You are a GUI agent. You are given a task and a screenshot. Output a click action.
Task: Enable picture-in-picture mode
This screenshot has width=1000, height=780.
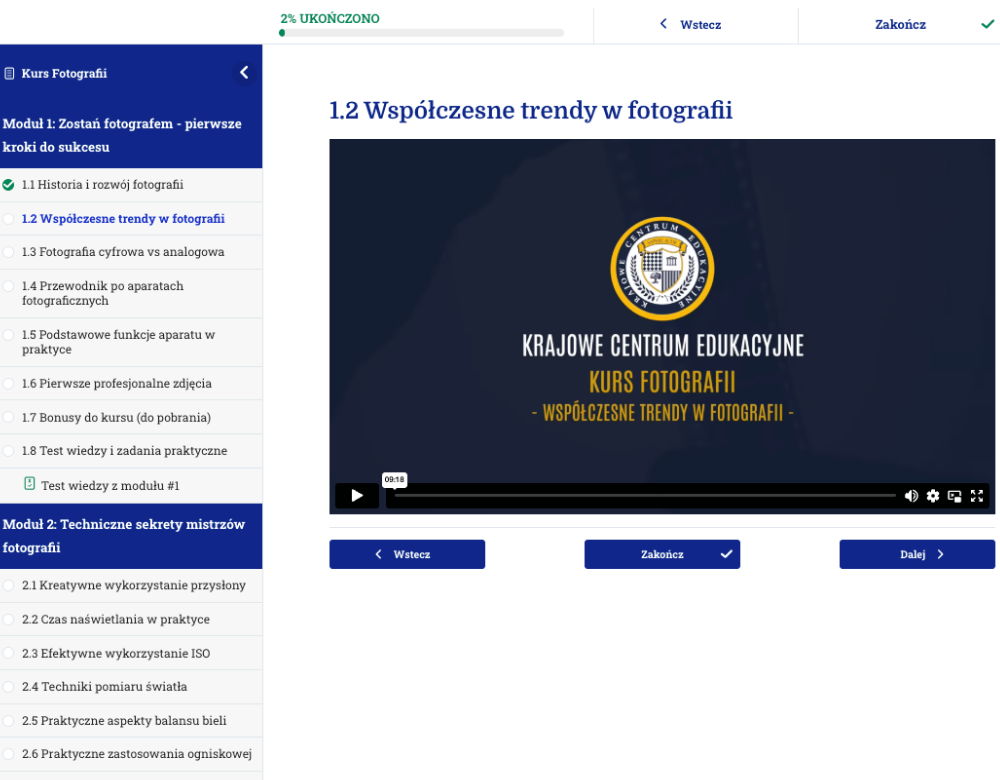(x=955, y=496)
